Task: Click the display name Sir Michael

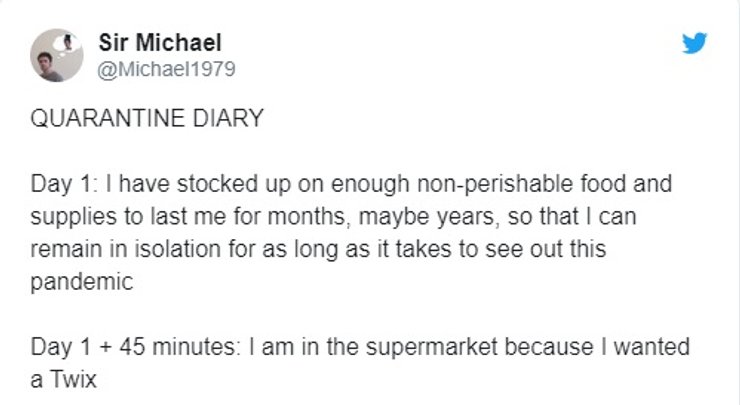Action: coord(160,42)
